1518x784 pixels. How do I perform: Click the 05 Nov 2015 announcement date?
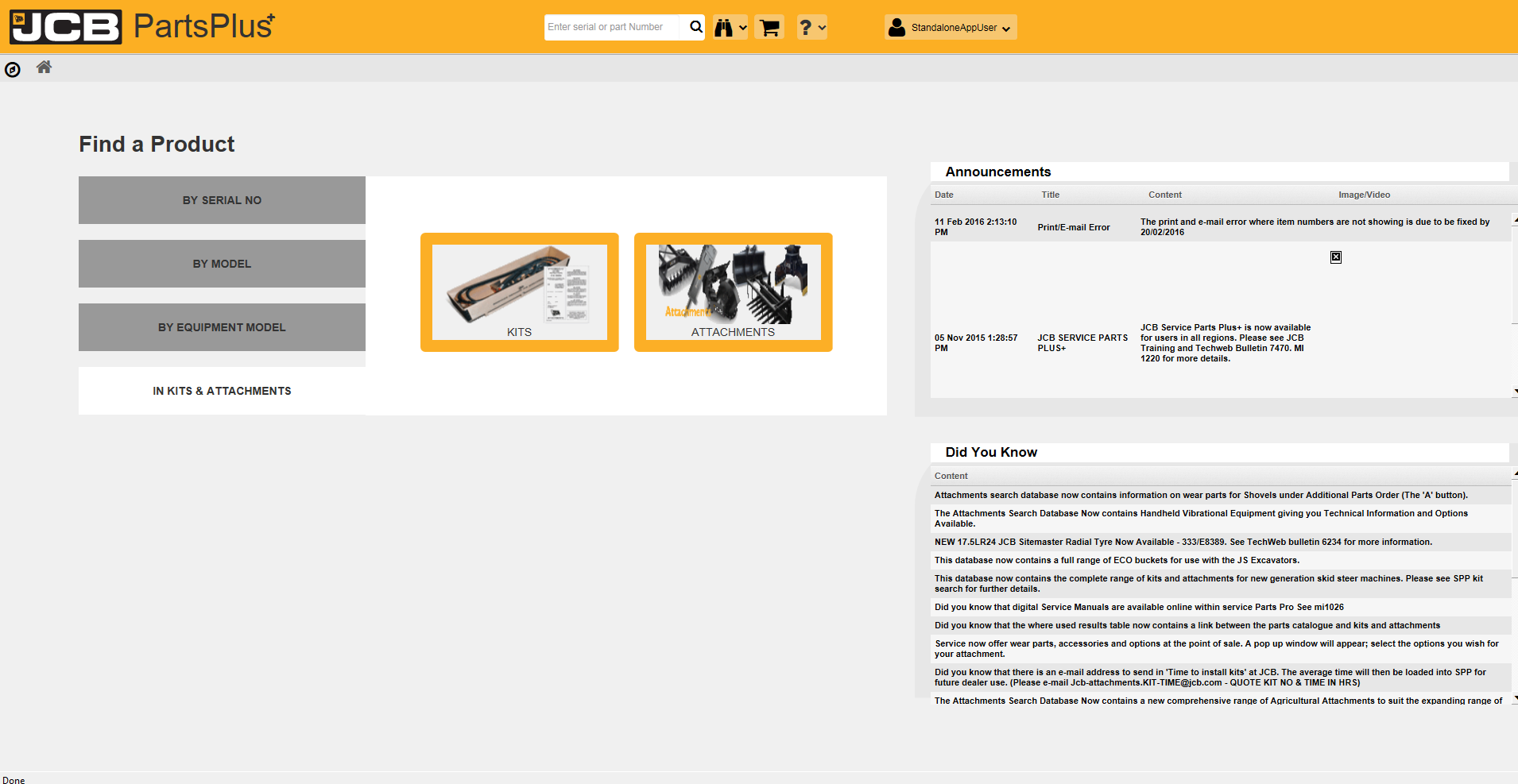pyautogui.click(x=976, y=343)
